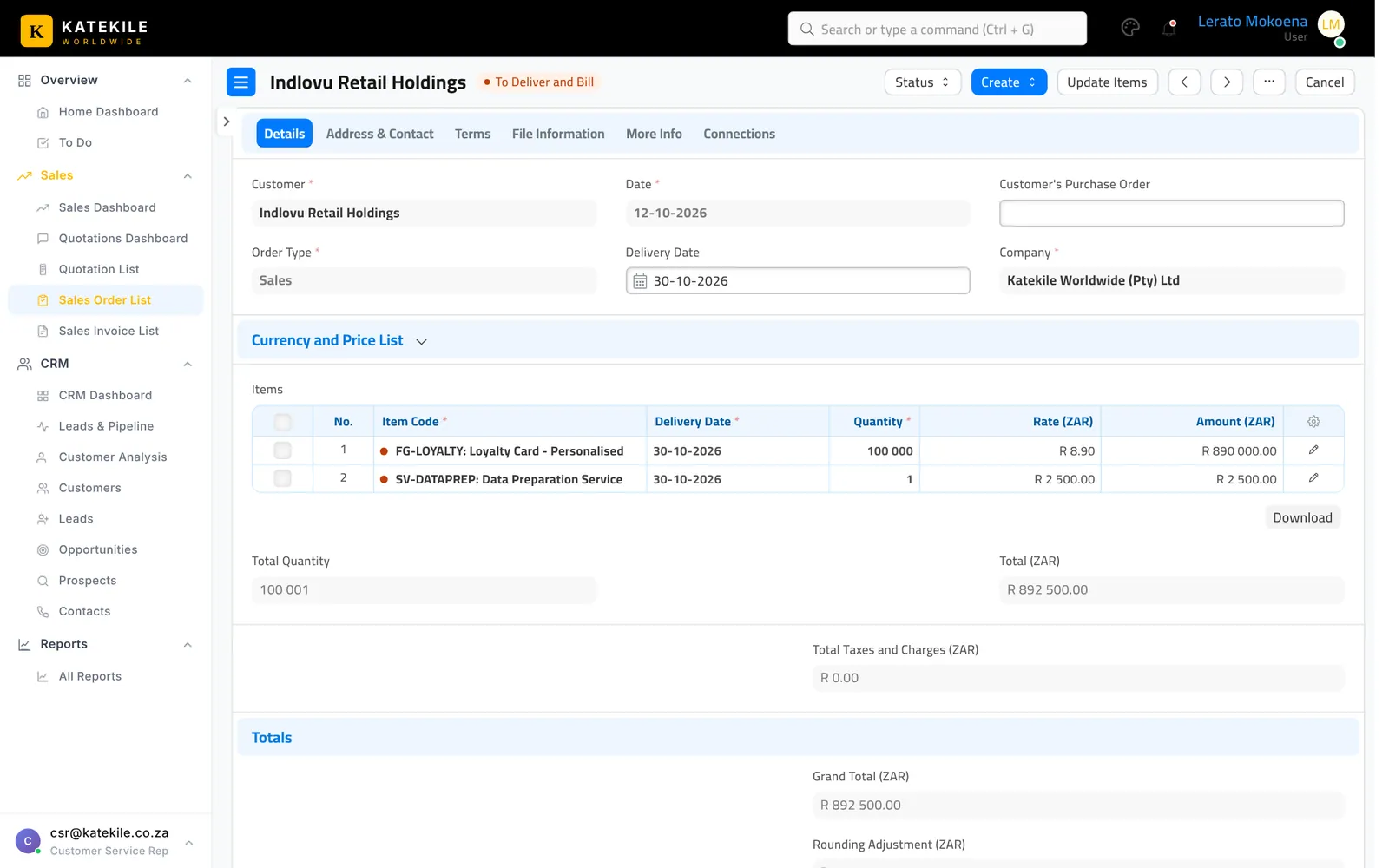This screenshot has width=1389, height=868.
Task: Open All Reports in sidebar
Action: 90,677
